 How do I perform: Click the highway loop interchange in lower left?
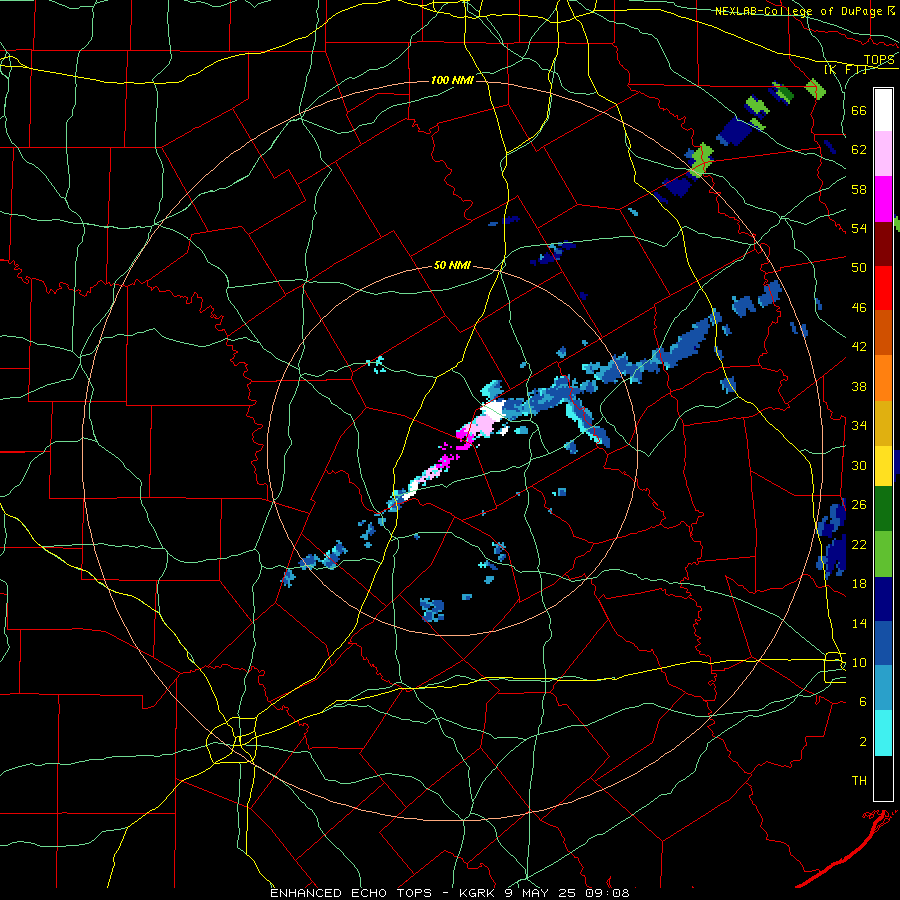coord(233,740)
